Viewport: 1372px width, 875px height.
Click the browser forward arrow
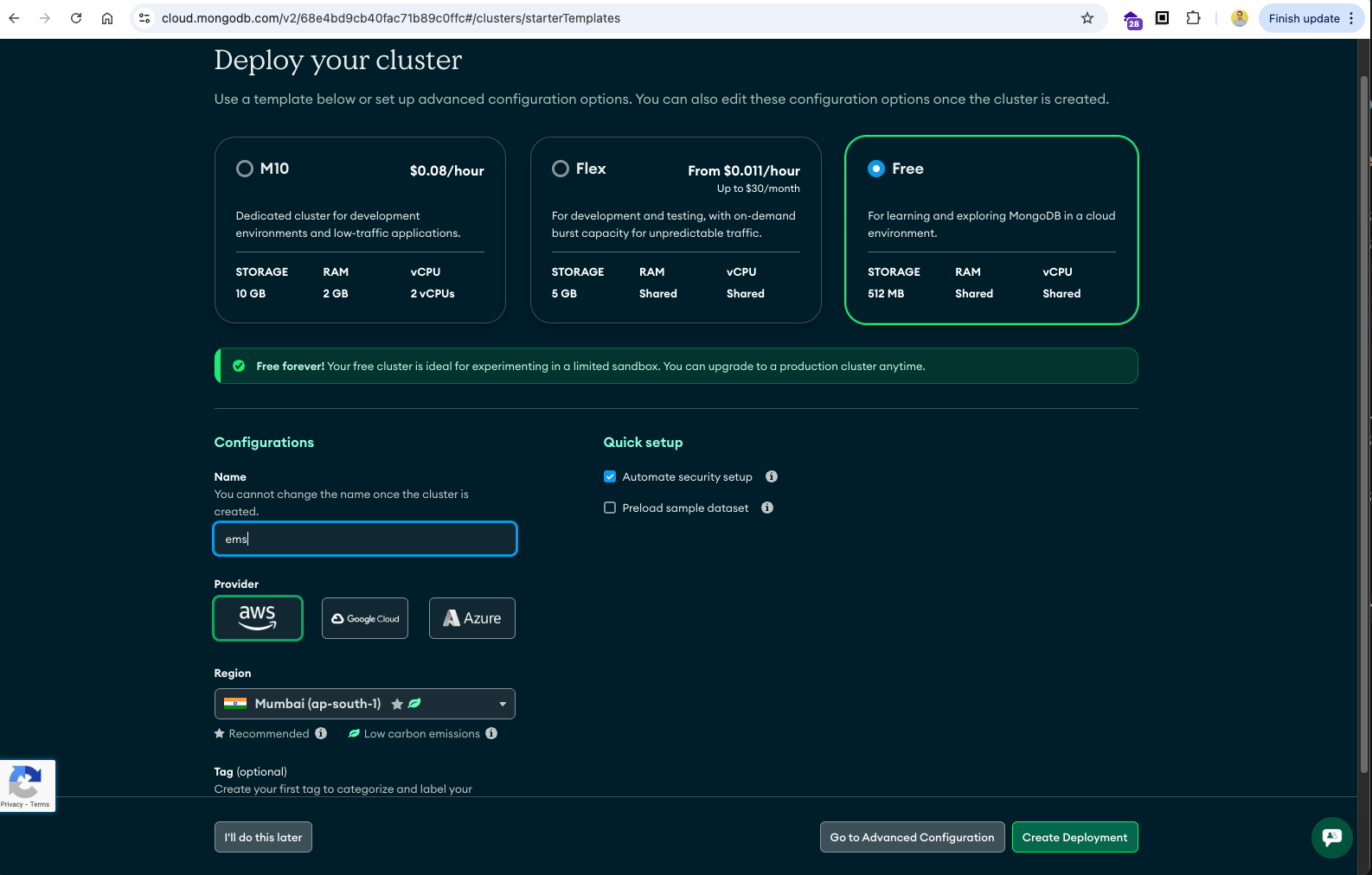[x=45, y=18]
